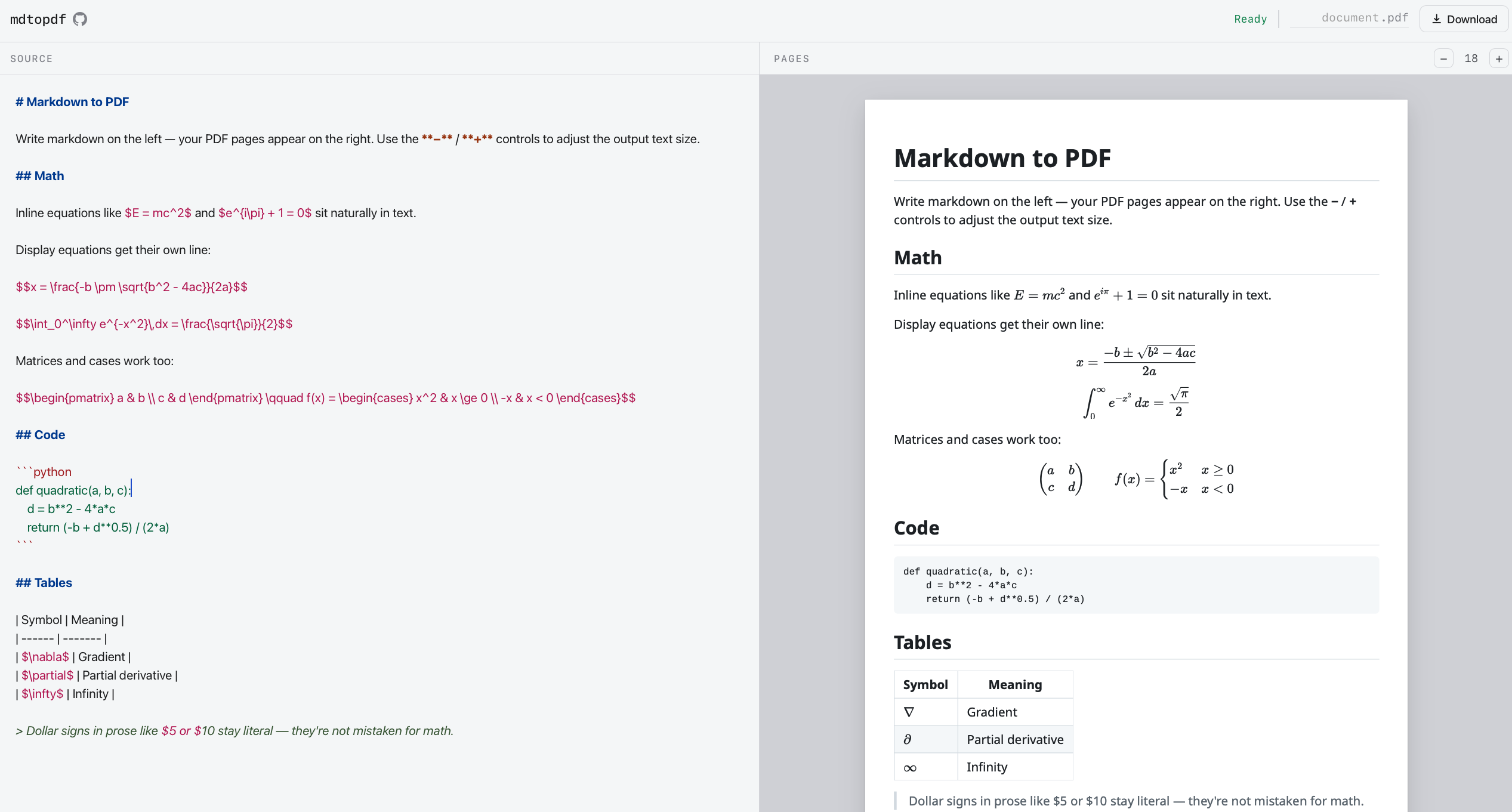Click the '## Code' heading in source
This screenshot has width=1512, height=812.
41,435
